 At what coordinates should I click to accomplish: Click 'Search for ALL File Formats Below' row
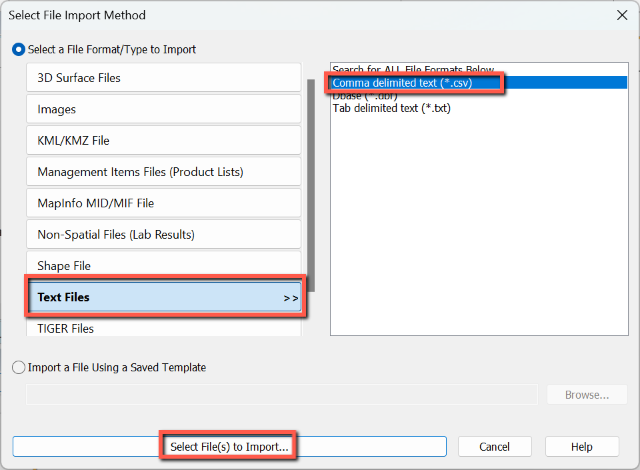coord(479,69)
